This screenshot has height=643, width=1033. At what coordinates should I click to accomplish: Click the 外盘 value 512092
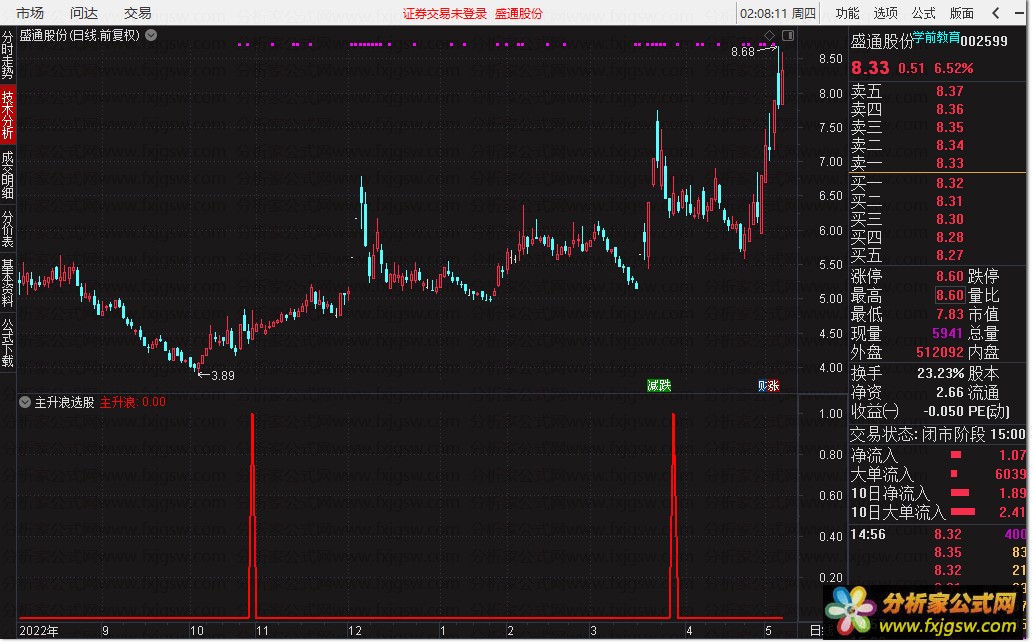pyautogui.click(x=940, y=352)
